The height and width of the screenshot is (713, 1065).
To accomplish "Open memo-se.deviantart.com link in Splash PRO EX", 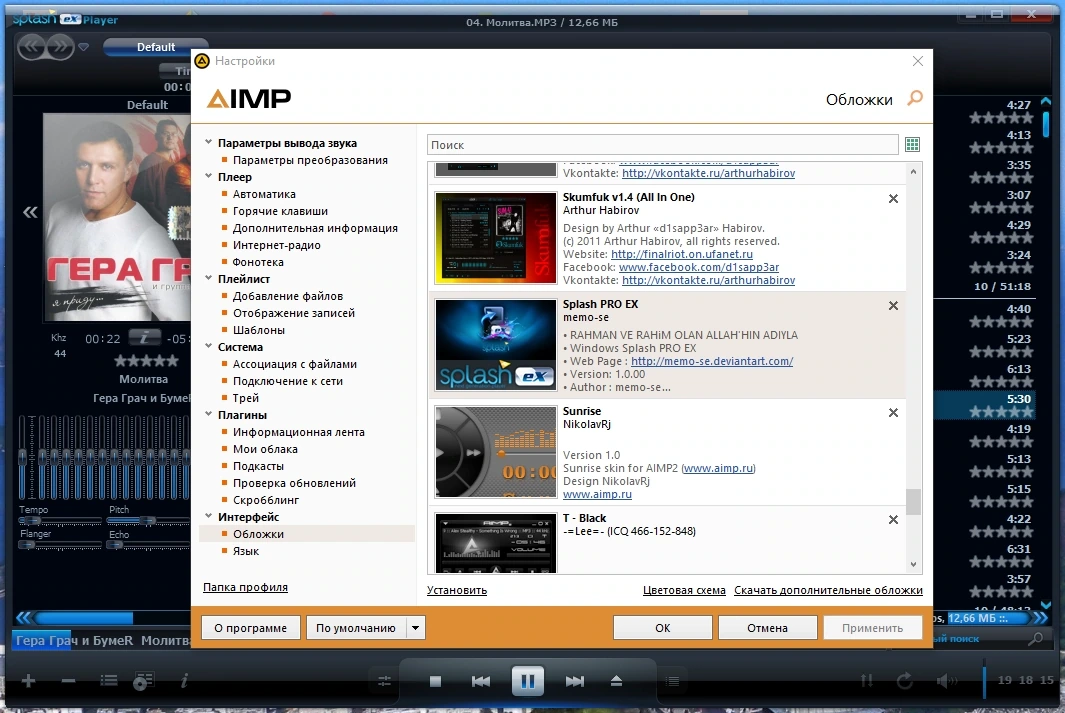I will tap(712, 361).
